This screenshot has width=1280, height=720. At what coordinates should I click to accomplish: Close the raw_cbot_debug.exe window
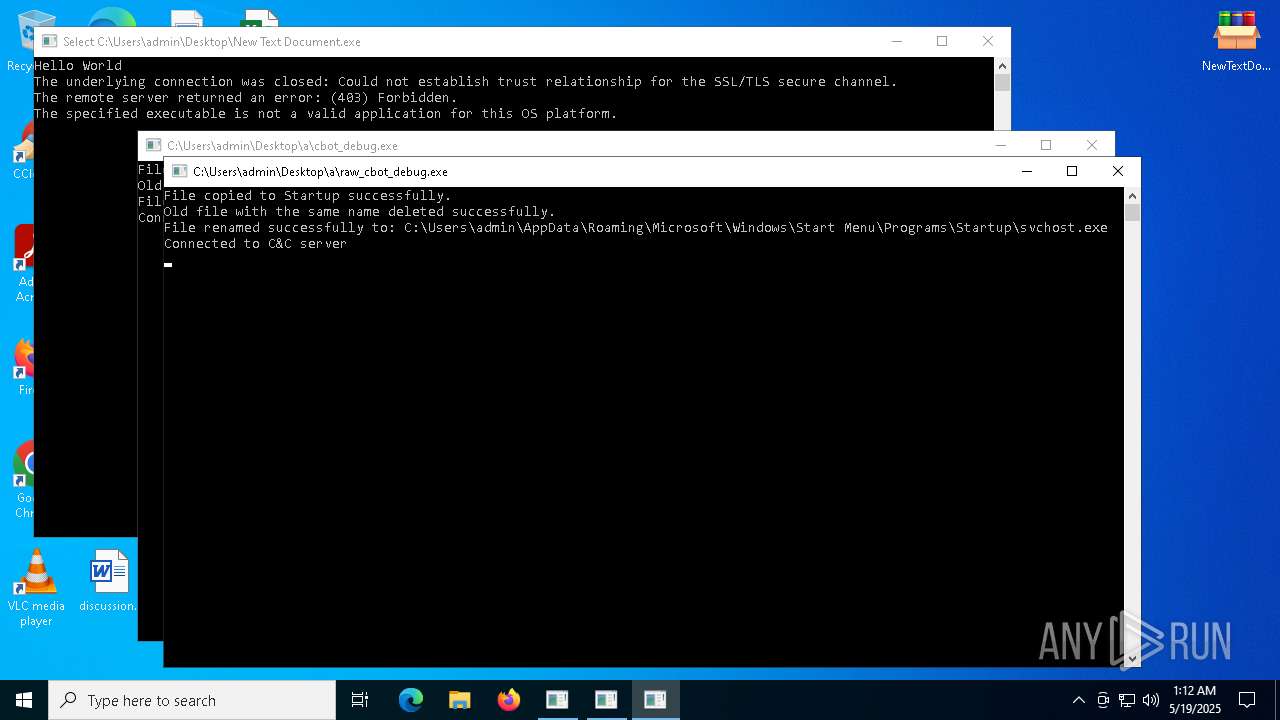(x=1118, y=172)
